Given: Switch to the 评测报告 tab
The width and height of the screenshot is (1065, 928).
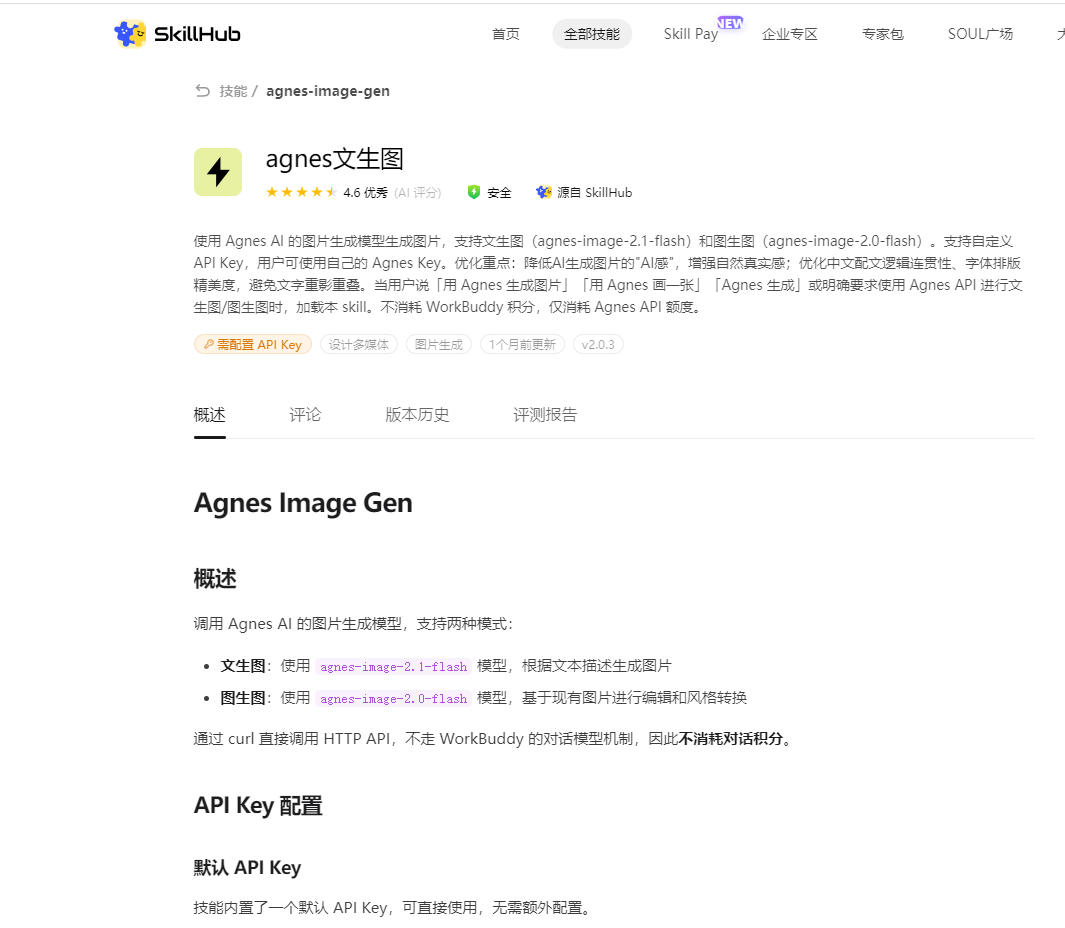Looking at the screenshot, I should (x=545, y=414).
